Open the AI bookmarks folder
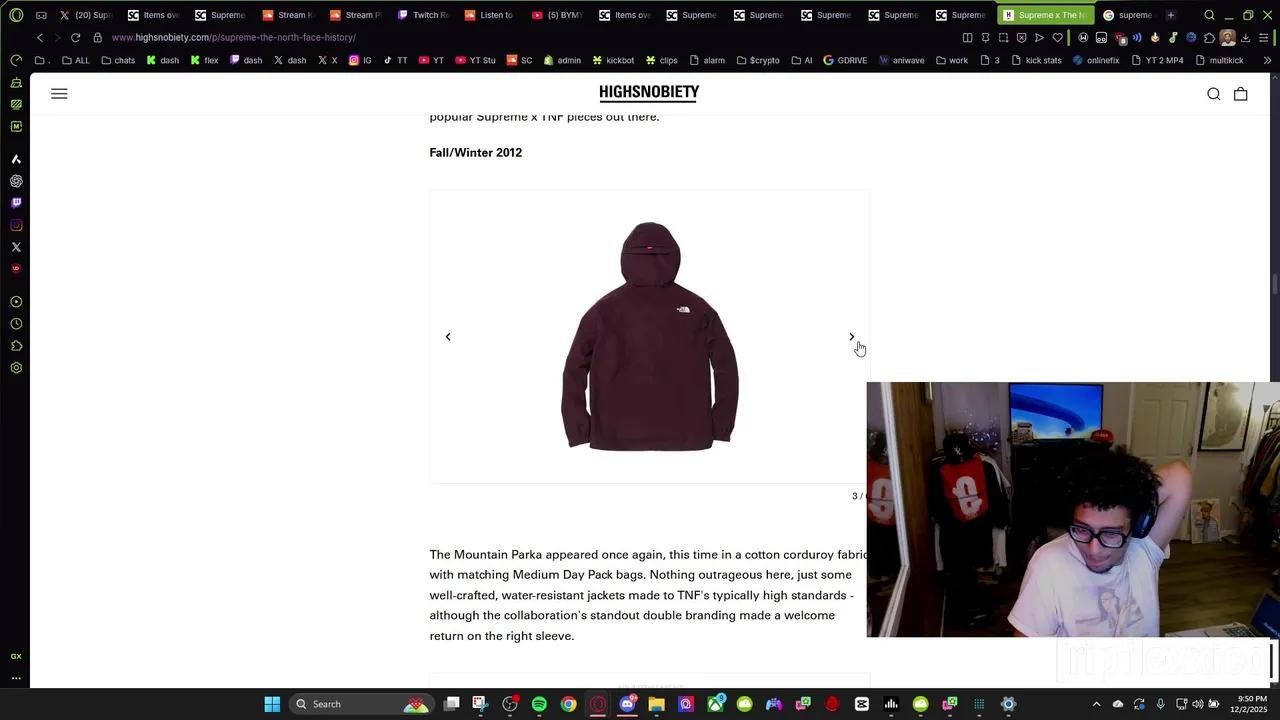The image size is (1280, 720). click(802, 60)
